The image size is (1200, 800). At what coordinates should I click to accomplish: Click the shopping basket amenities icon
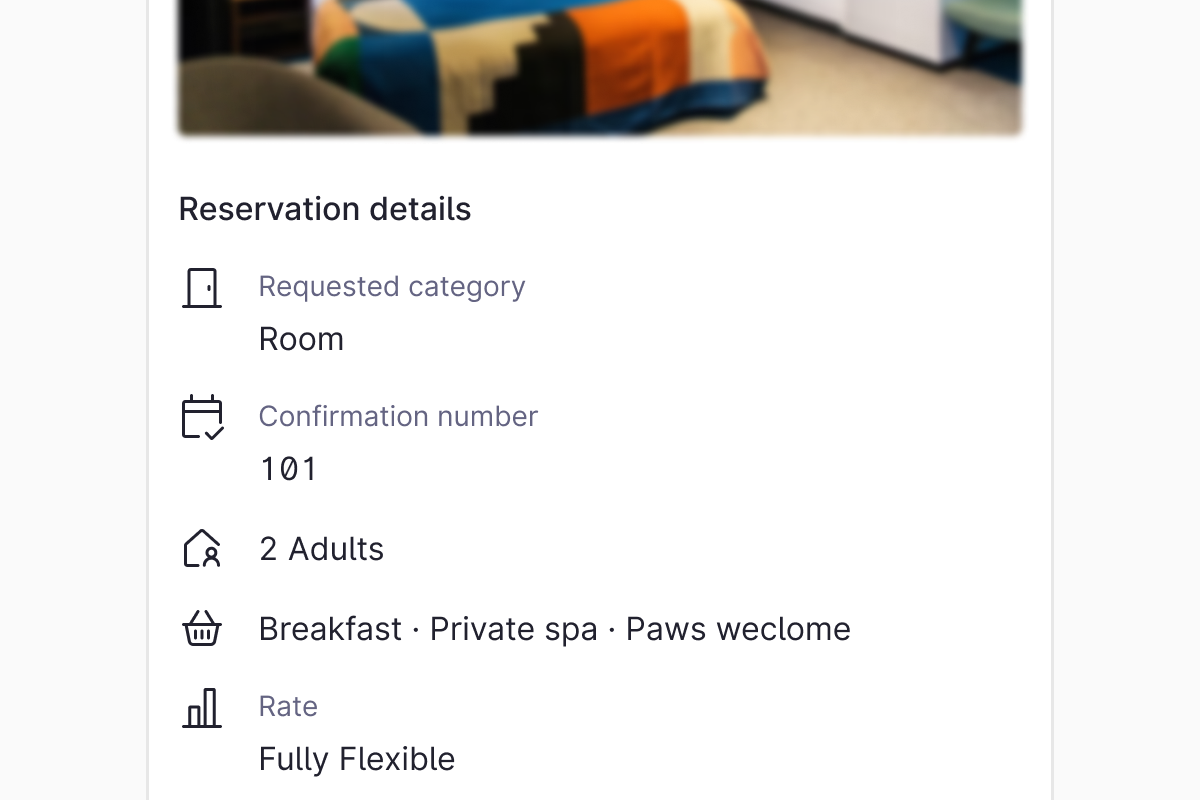click(202, 629)
